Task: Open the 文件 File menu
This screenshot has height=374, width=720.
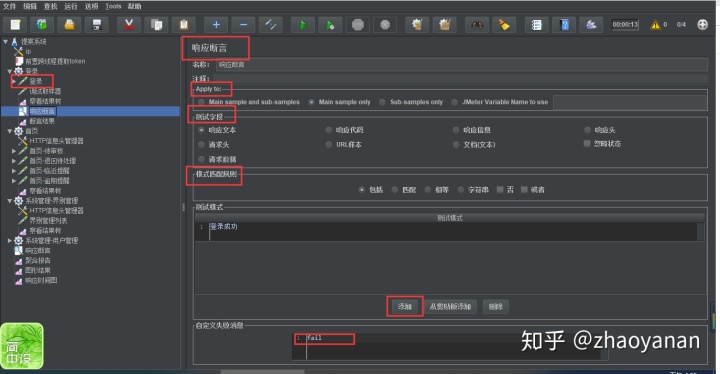Action: click(9, 6)
